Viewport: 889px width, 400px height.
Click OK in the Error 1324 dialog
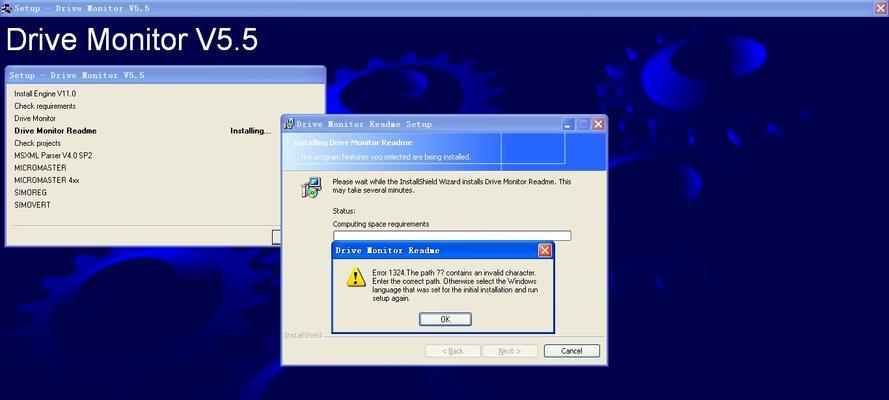point(445,319)
